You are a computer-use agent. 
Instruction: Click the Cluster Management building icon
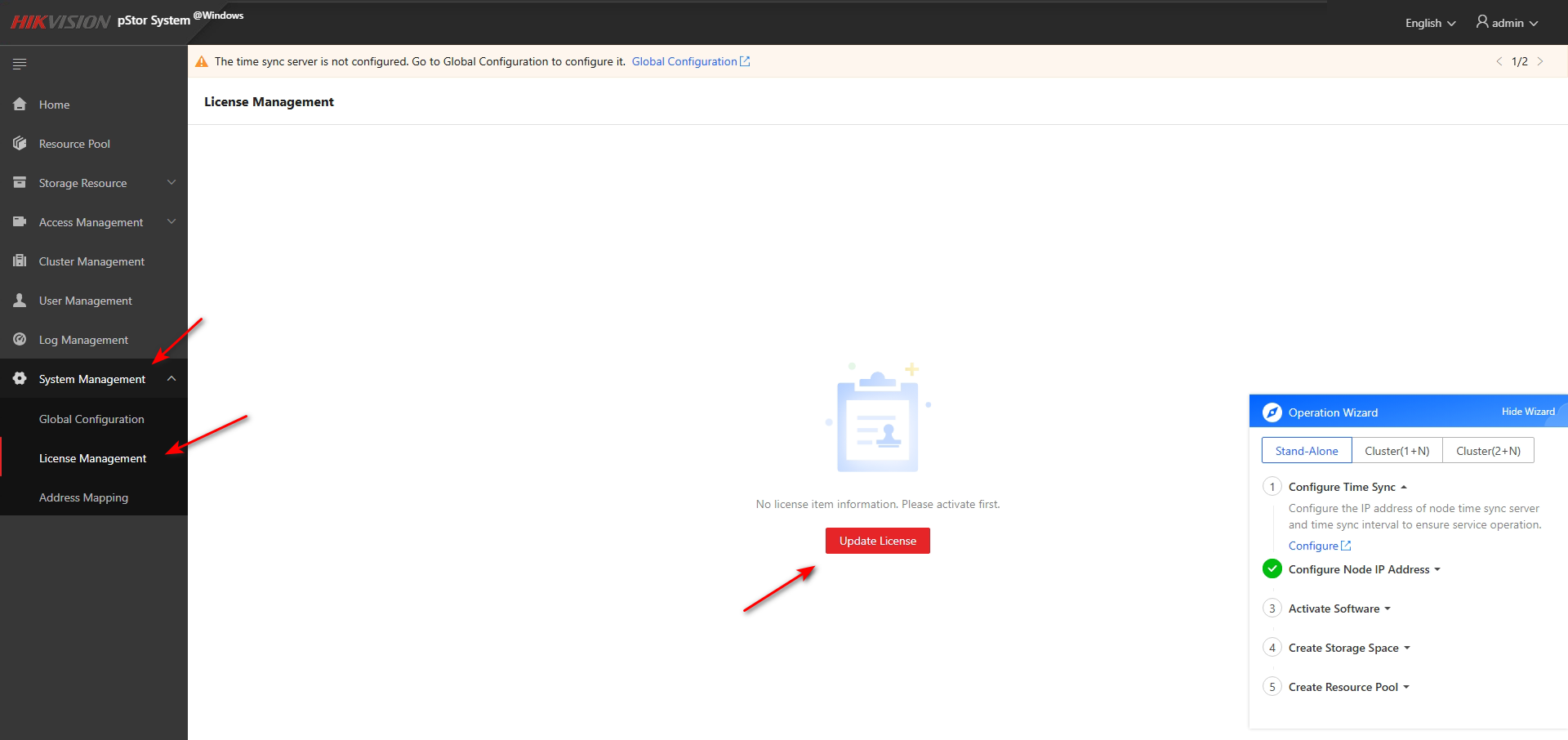coord(20,261)
